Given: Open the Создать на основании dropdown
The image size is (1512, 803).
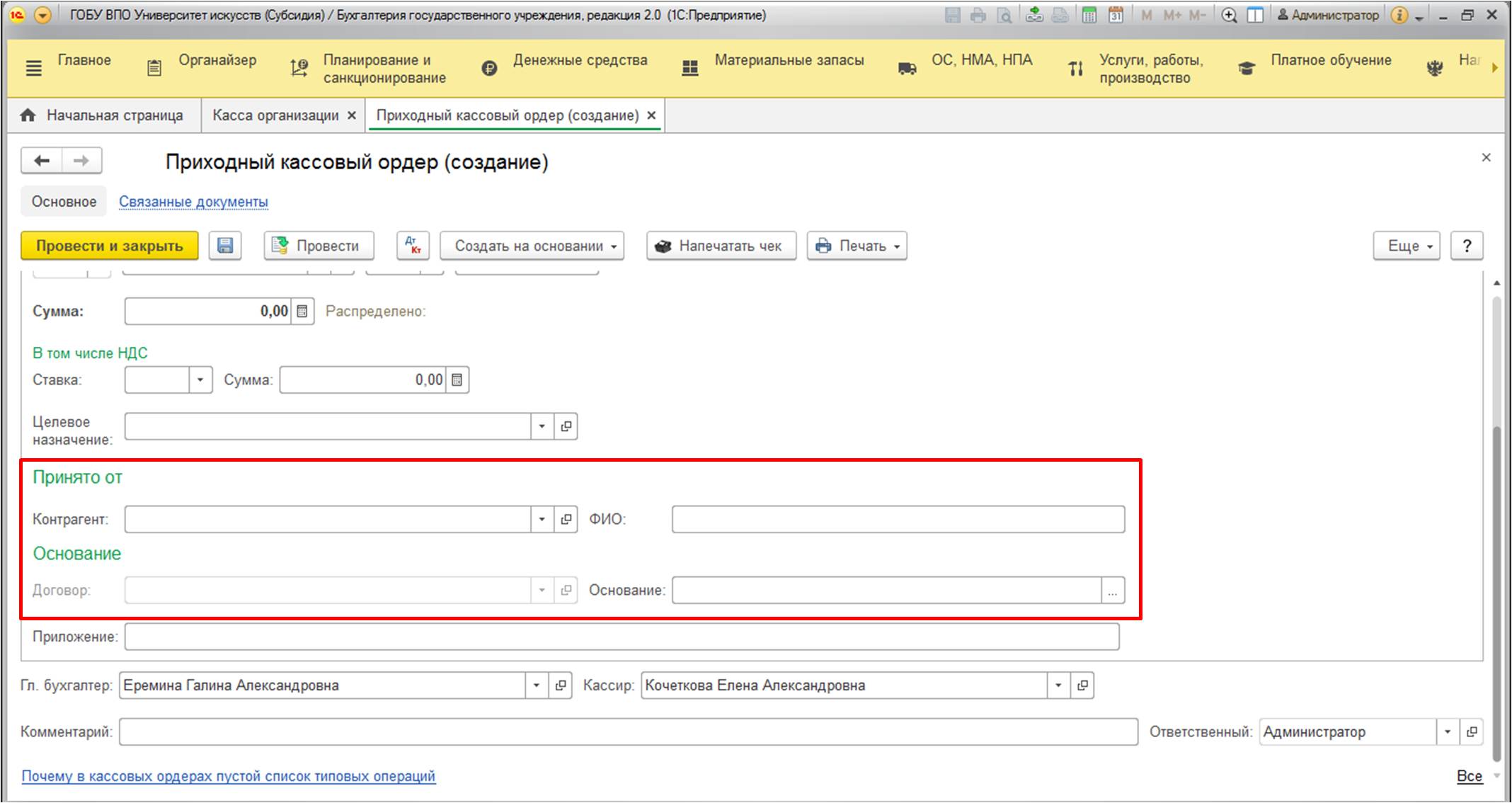Looking at the screenshot, I should (532, 246).
